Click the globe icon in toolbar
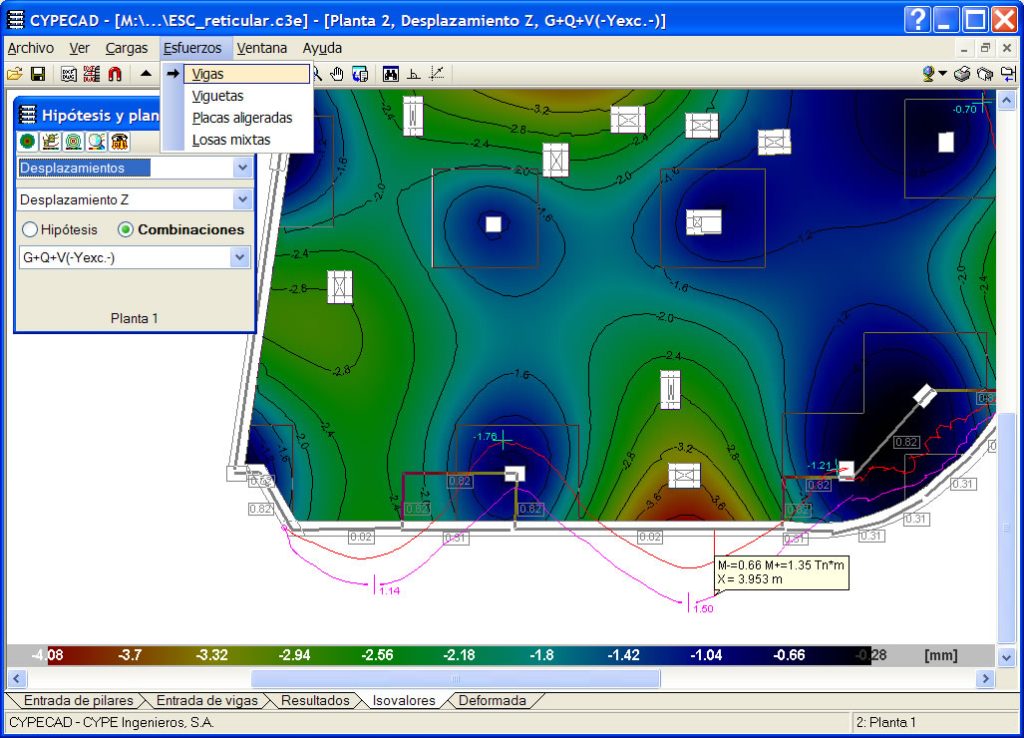The height and width of the screenshot is (738, 1024). [x=930, y=73]
